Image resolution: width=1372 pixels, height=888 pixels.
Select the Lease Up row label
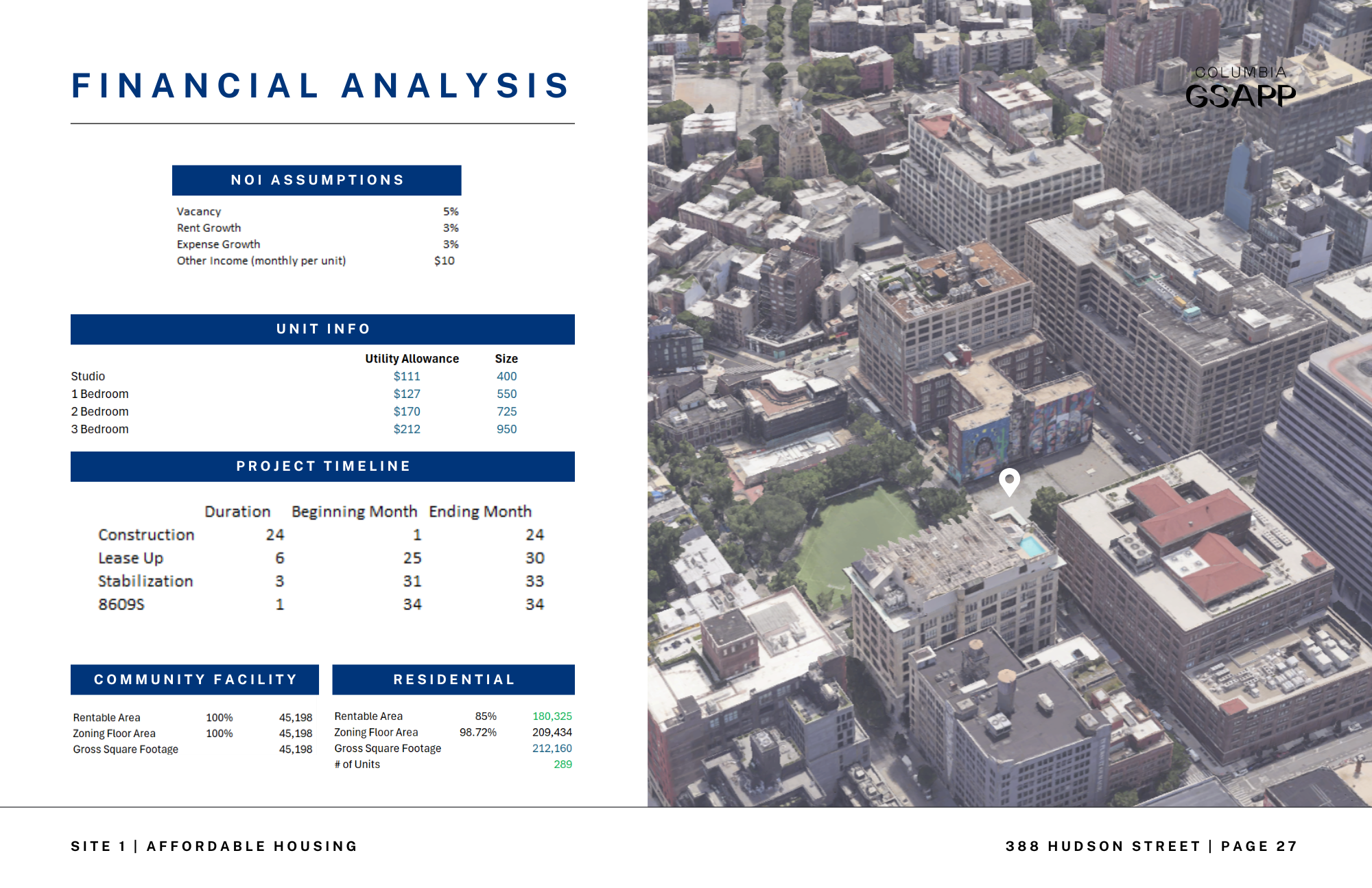pyautogui.click(x=130, y=558)
